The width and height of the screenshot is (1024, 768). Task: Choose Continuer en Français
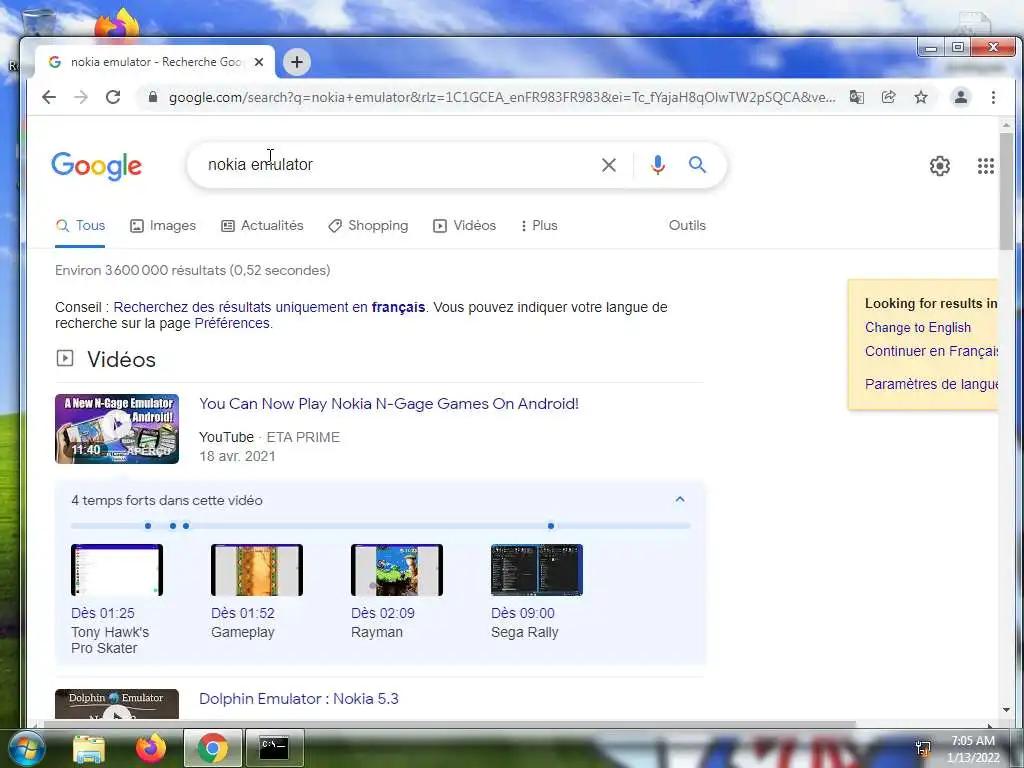[931, 351]
